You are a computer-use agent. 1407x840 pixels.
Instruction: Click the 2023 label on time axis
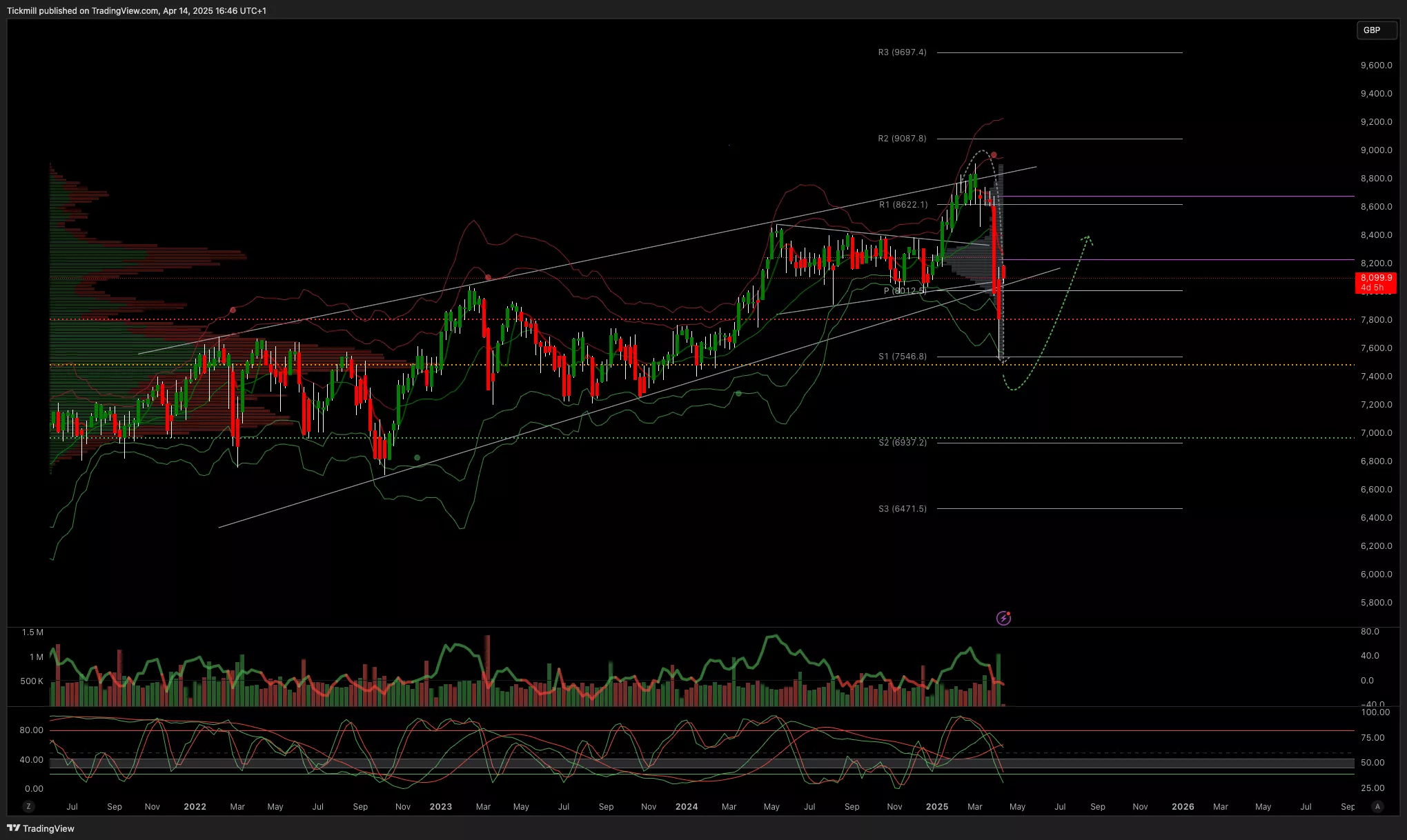coord(440,806)
